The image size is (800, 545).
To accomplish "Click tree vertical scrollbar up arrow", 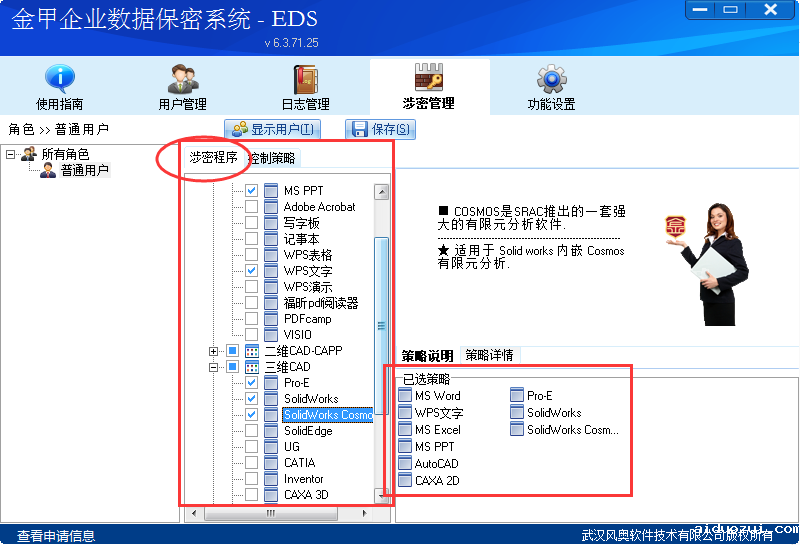I will (382, 191).
